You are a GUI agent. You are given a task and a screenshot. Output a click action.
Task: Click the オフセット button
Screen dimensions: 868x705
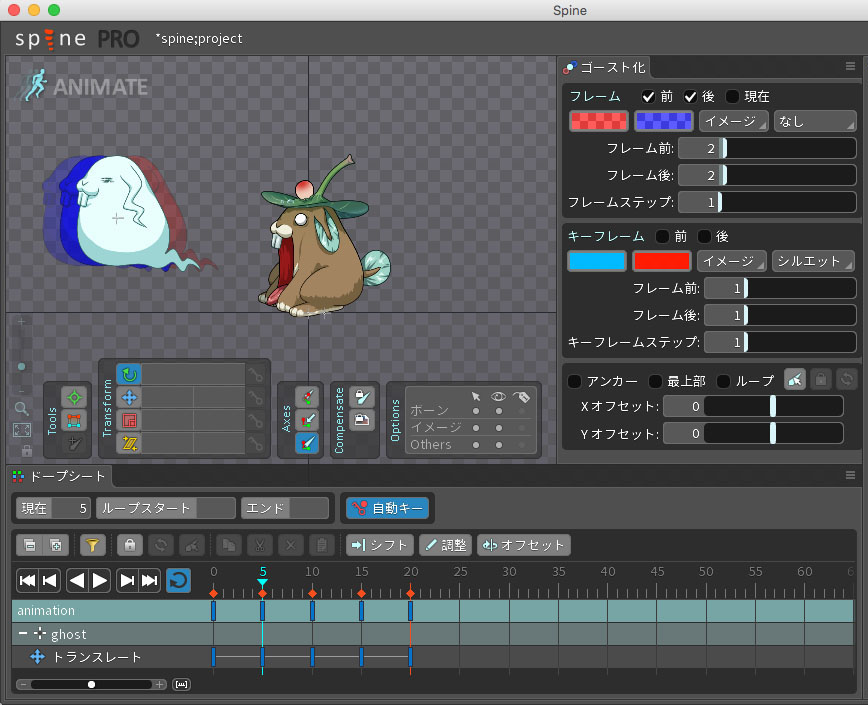tap(524, 546)
